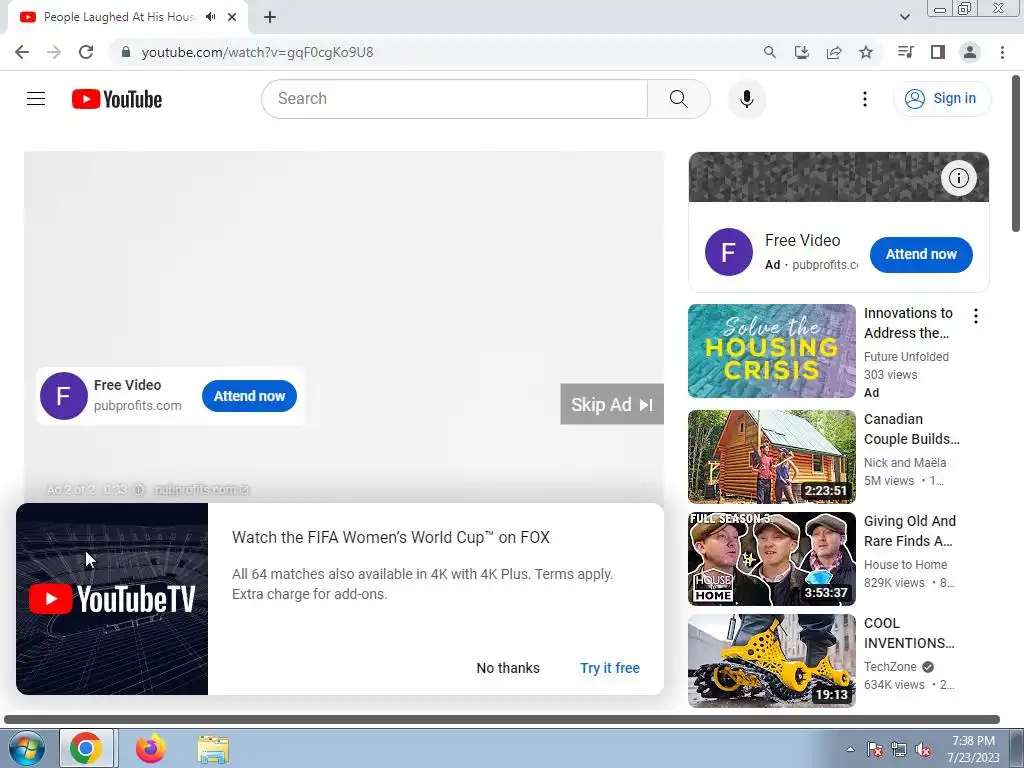
Task: Show hidden tray icons arrow
Action: [x=850, y=749]
